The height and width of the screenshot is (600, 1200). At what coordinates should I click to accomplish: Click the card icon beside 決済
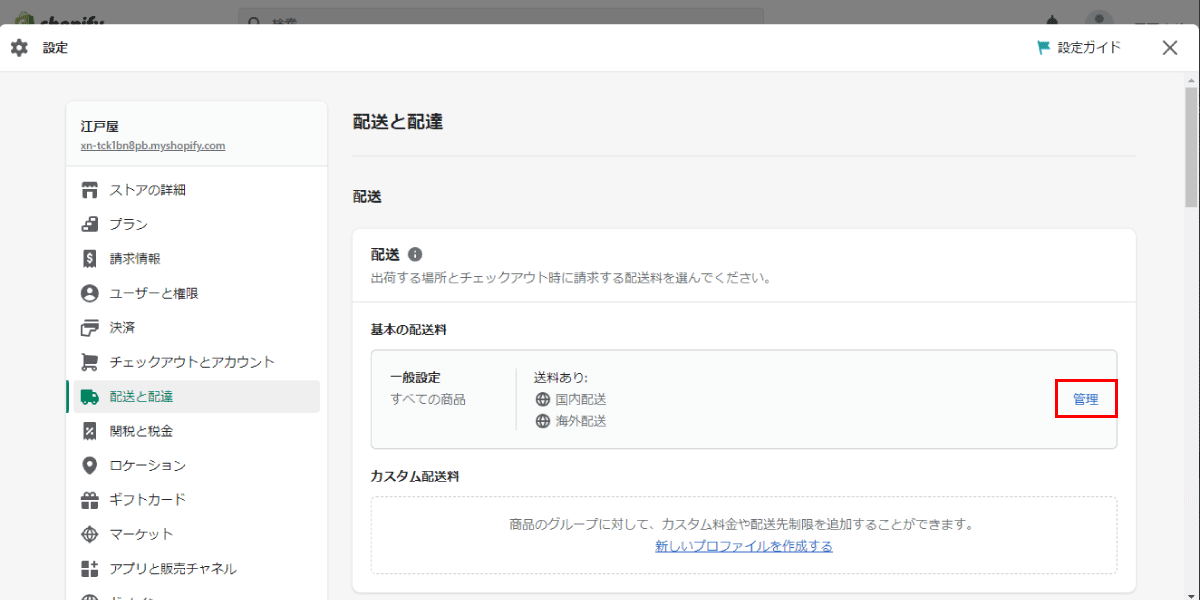point(90,328)
